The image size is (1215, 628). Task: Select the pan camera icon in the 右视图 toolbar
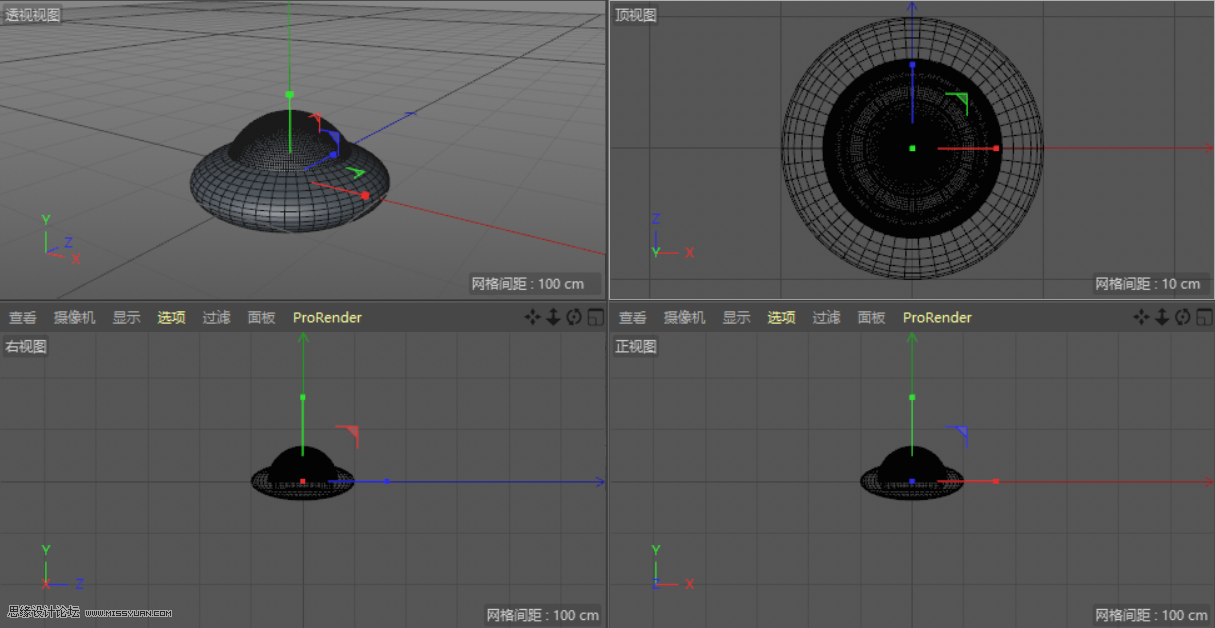click(x=532, y=317)
